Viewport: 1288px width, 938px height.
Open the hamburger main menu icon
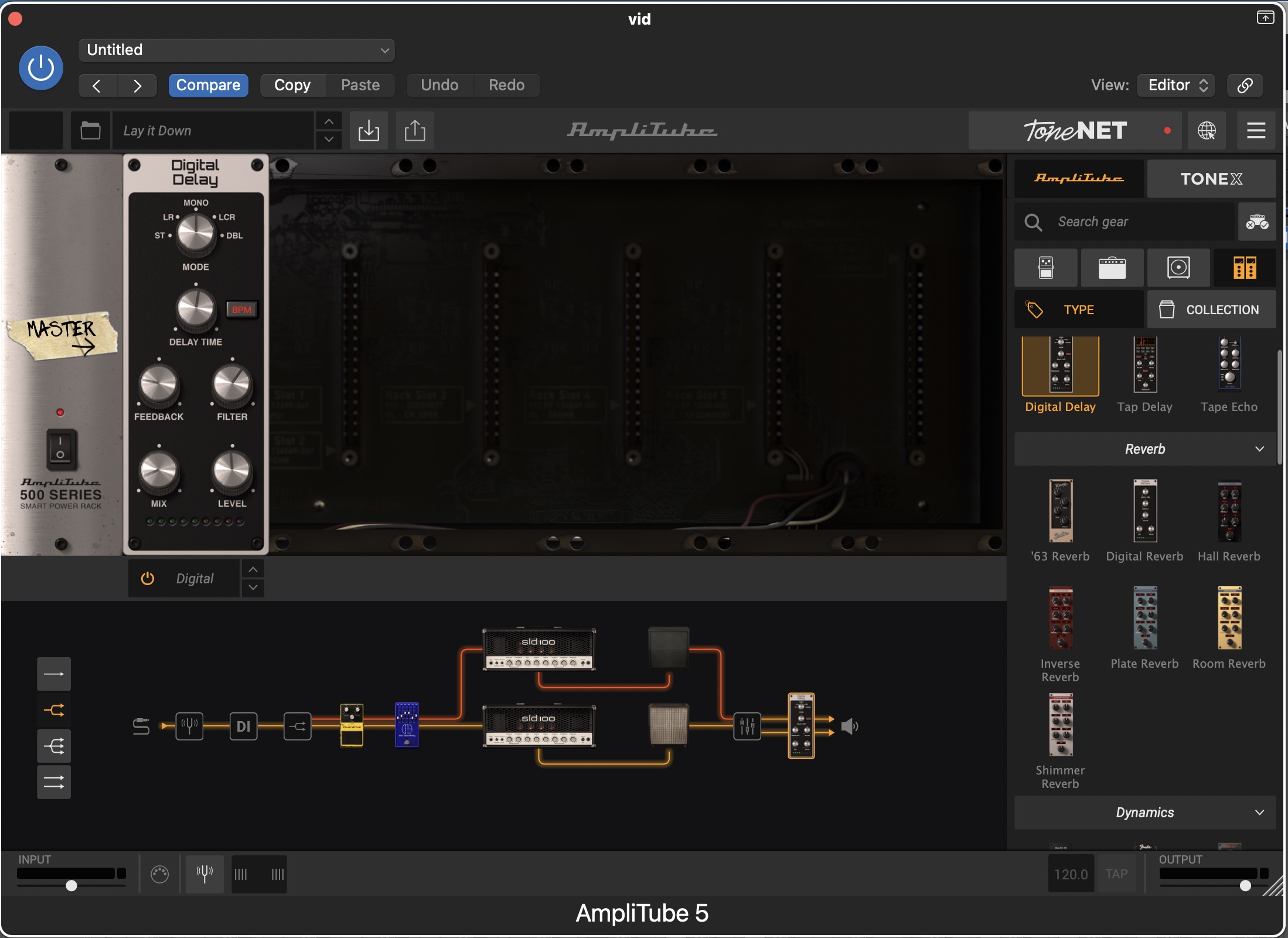1256,130
